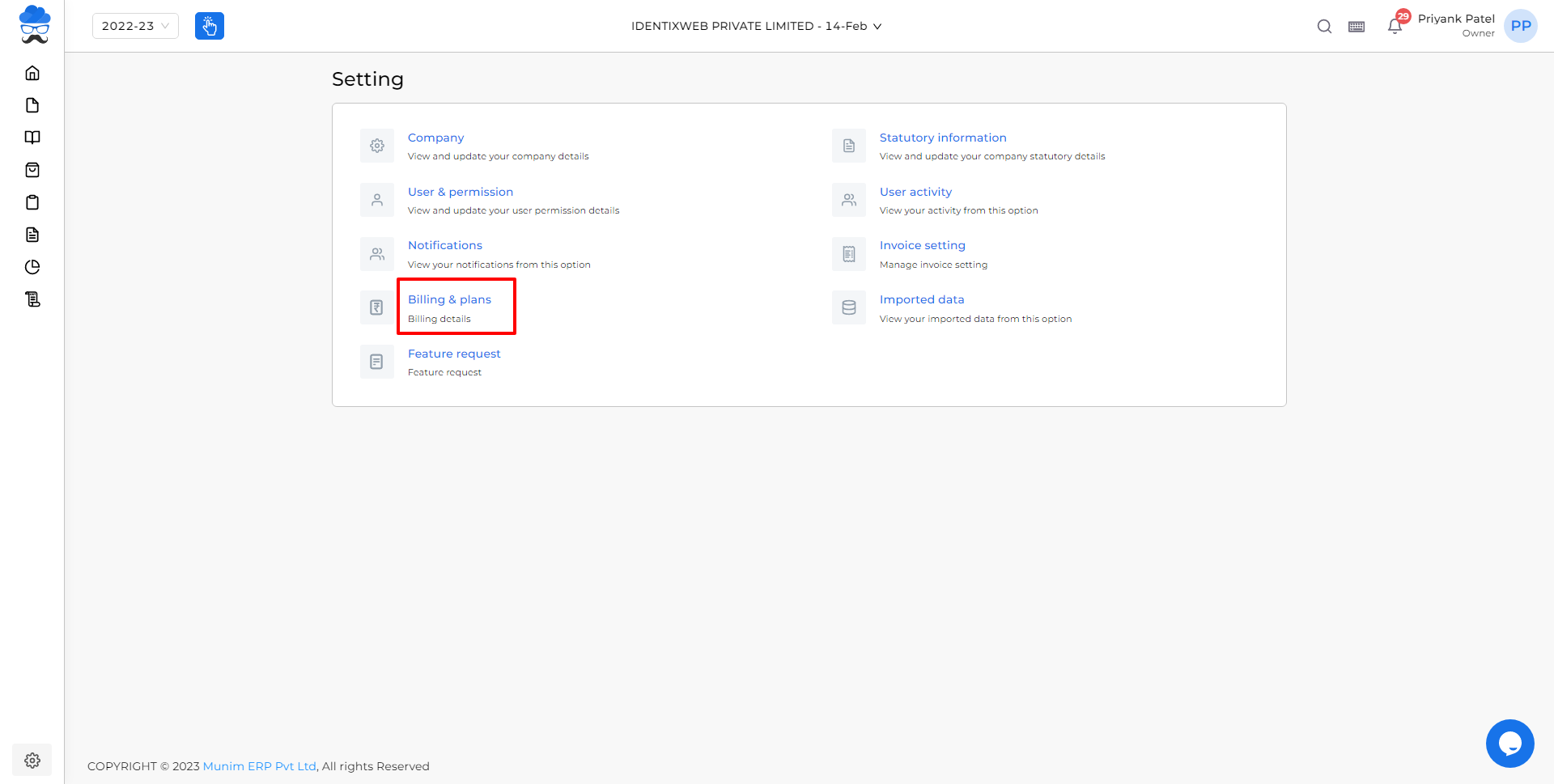Click the Billing & plans rupee icon
This screenshot has height=784, width=1554.
coord(377,307)
